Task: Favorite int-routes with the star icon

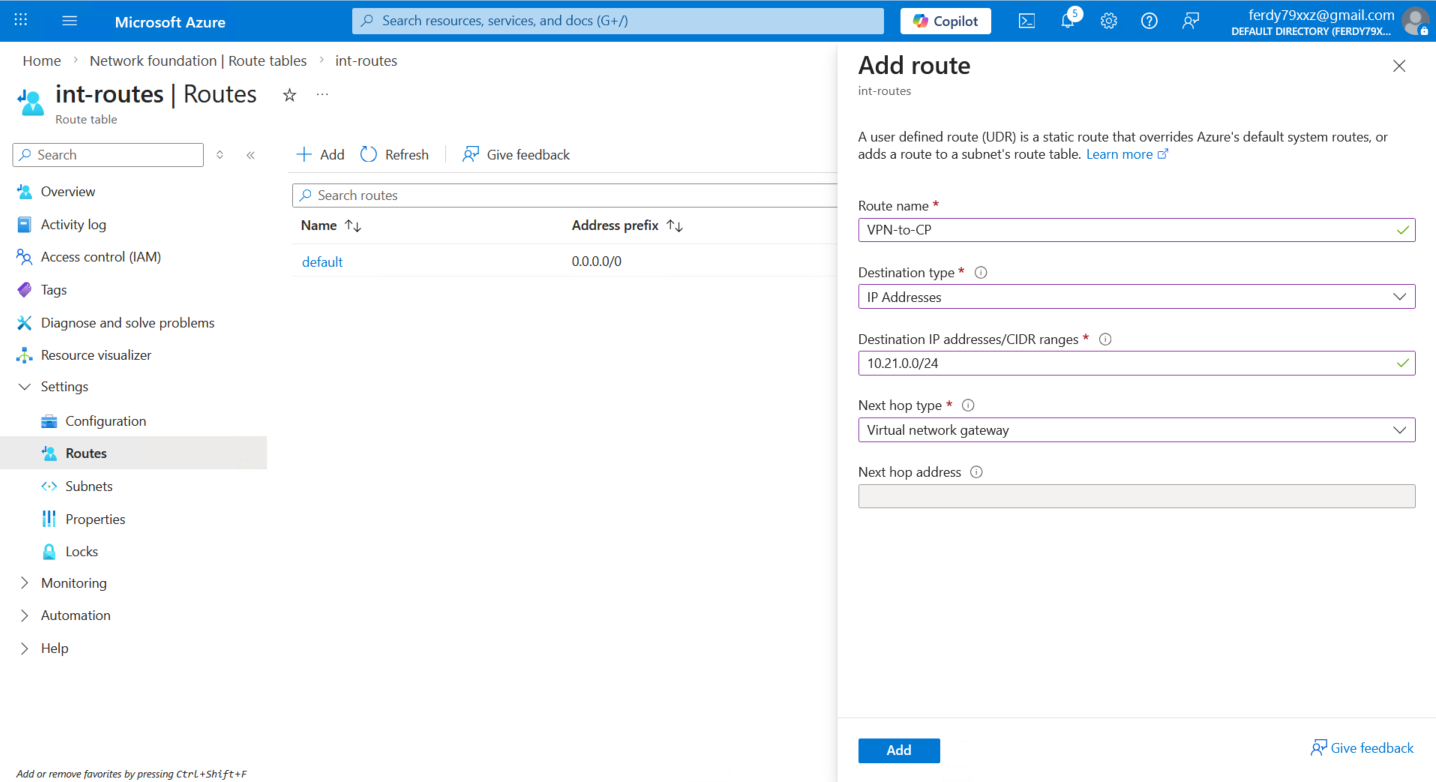Action: (289, 95)
